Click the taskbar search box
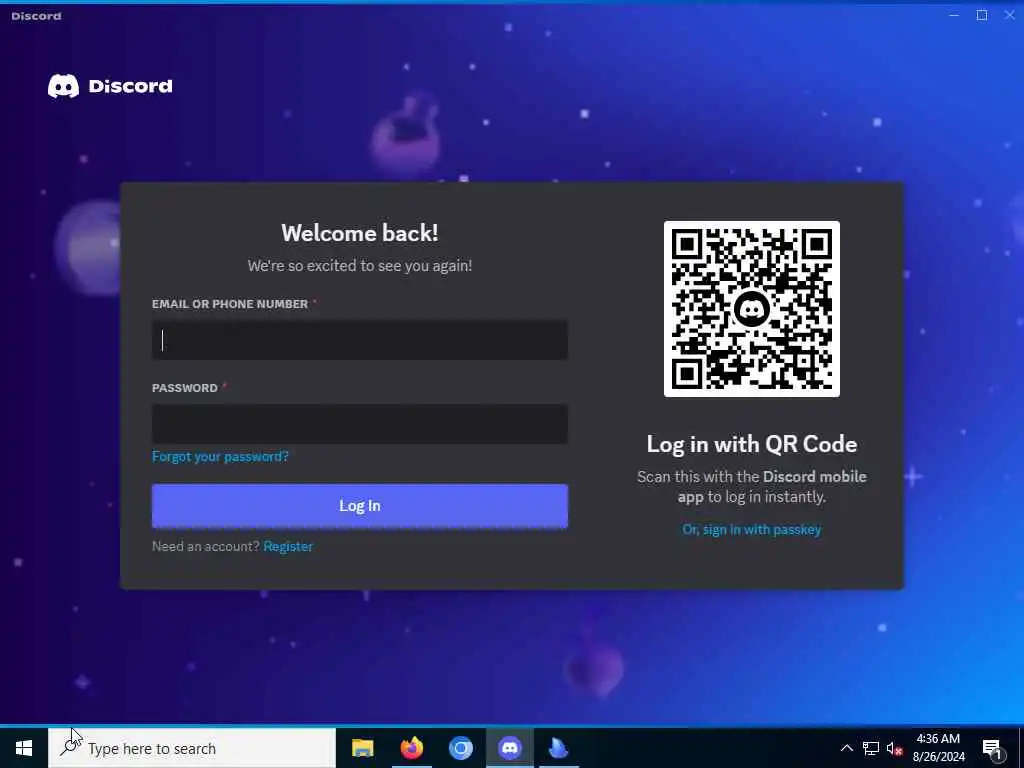Image resolution: width=1024 pixels, height=768 pixels. [192, 748]
